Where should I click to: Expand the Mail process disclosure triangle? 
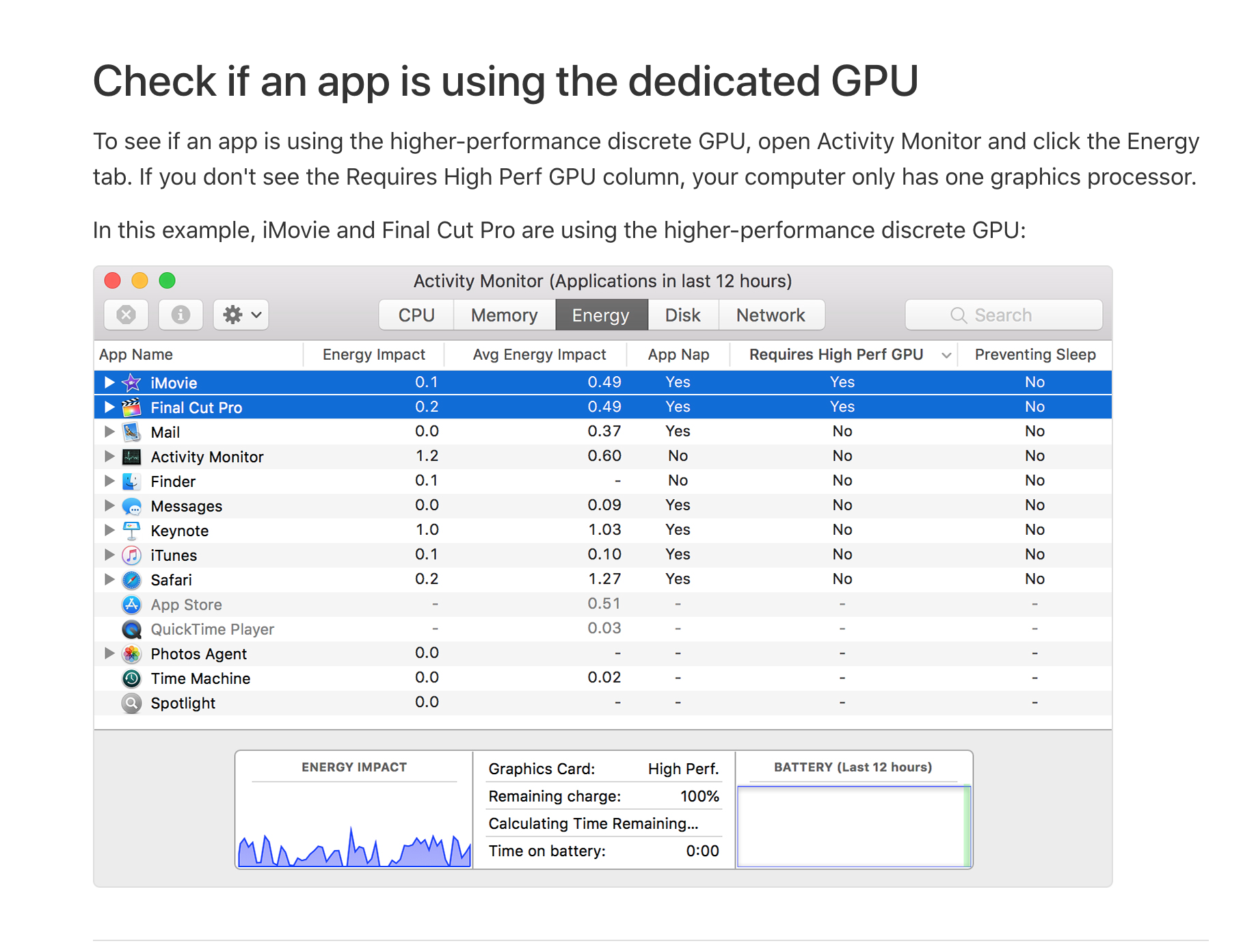(x=109, y=432)
